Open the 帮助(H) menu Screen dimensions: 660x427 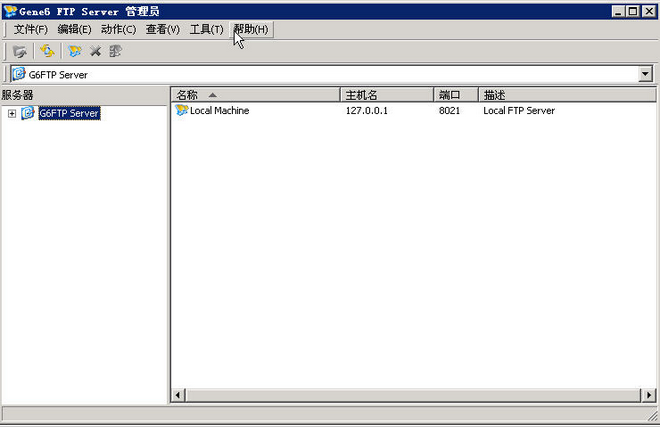[x=251, y=29]
